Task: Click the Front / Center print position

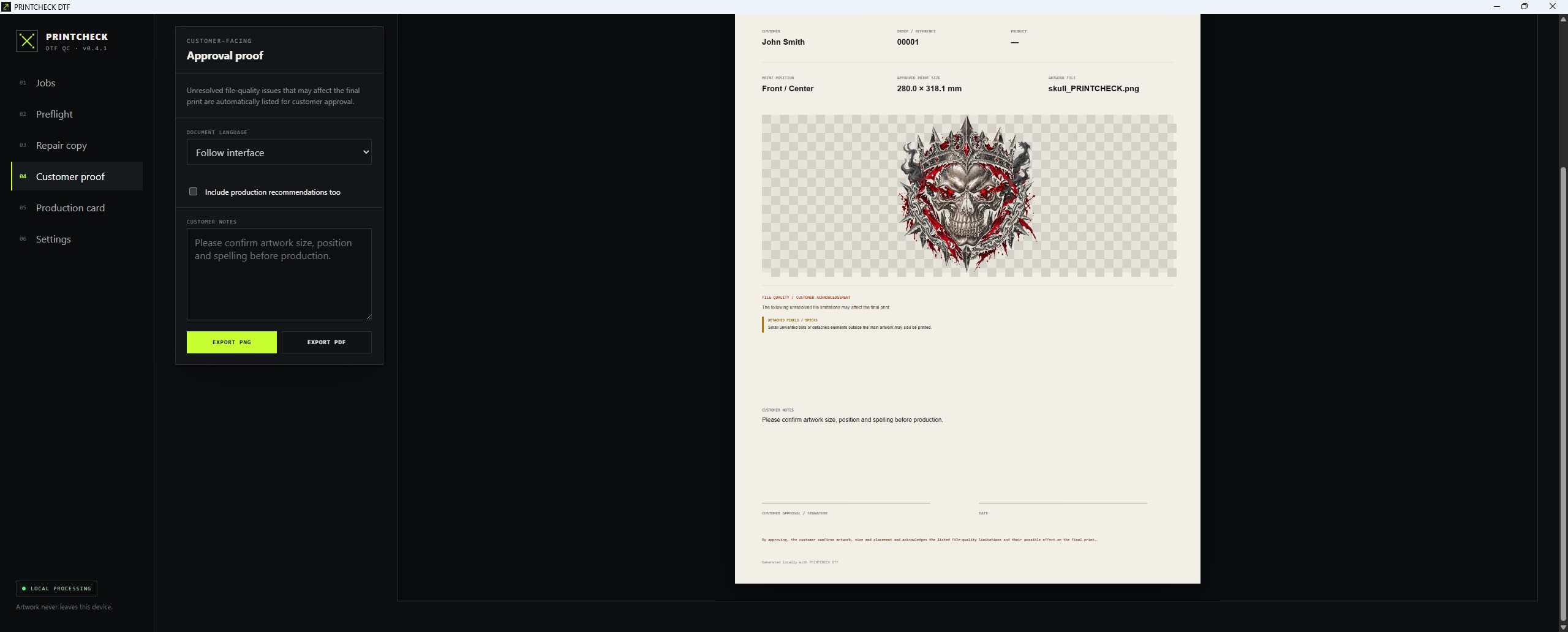Action: coord(787,89)
